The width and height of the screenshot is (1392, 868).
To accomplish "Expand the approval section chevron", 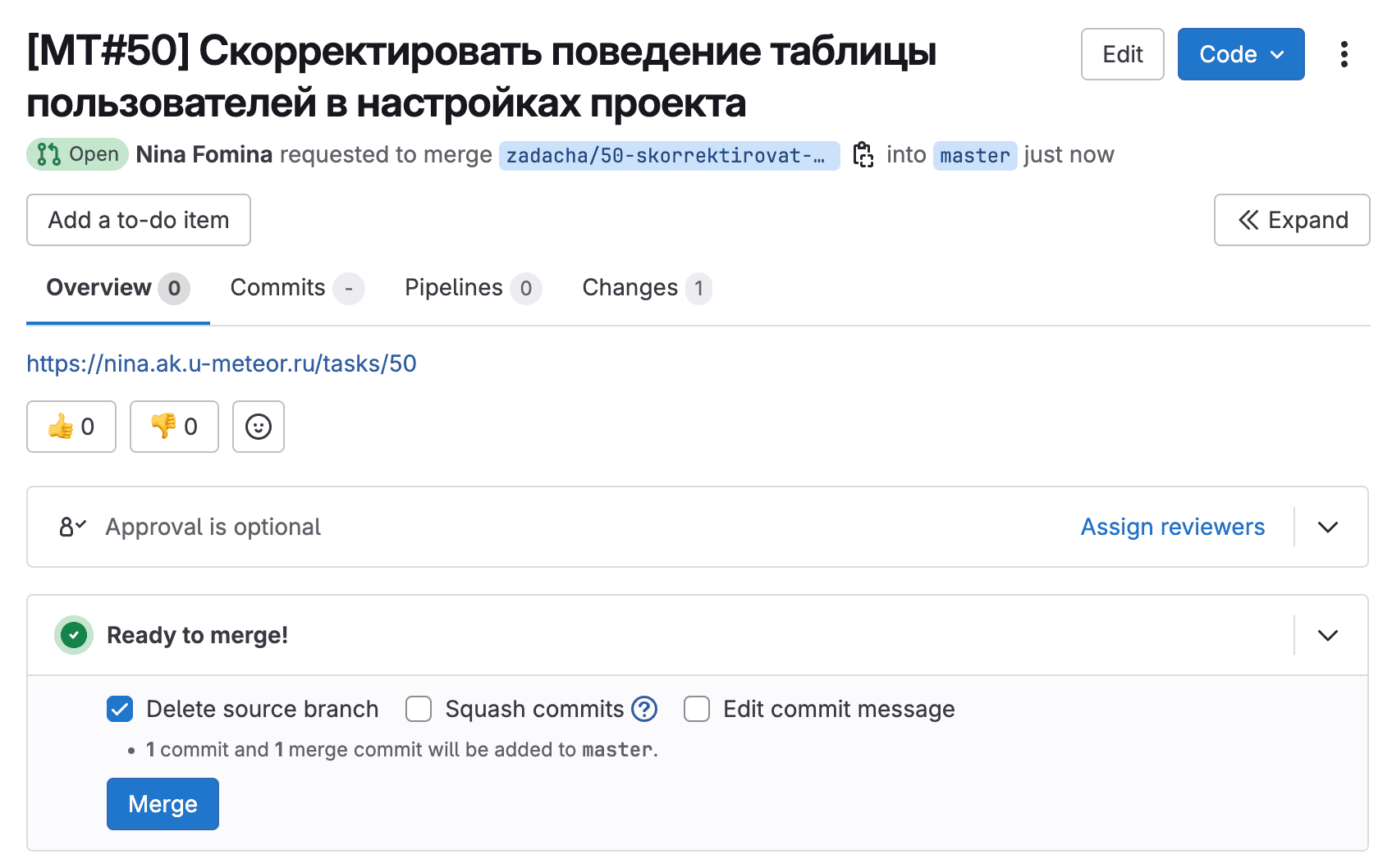I will (x=1328, y=527).
